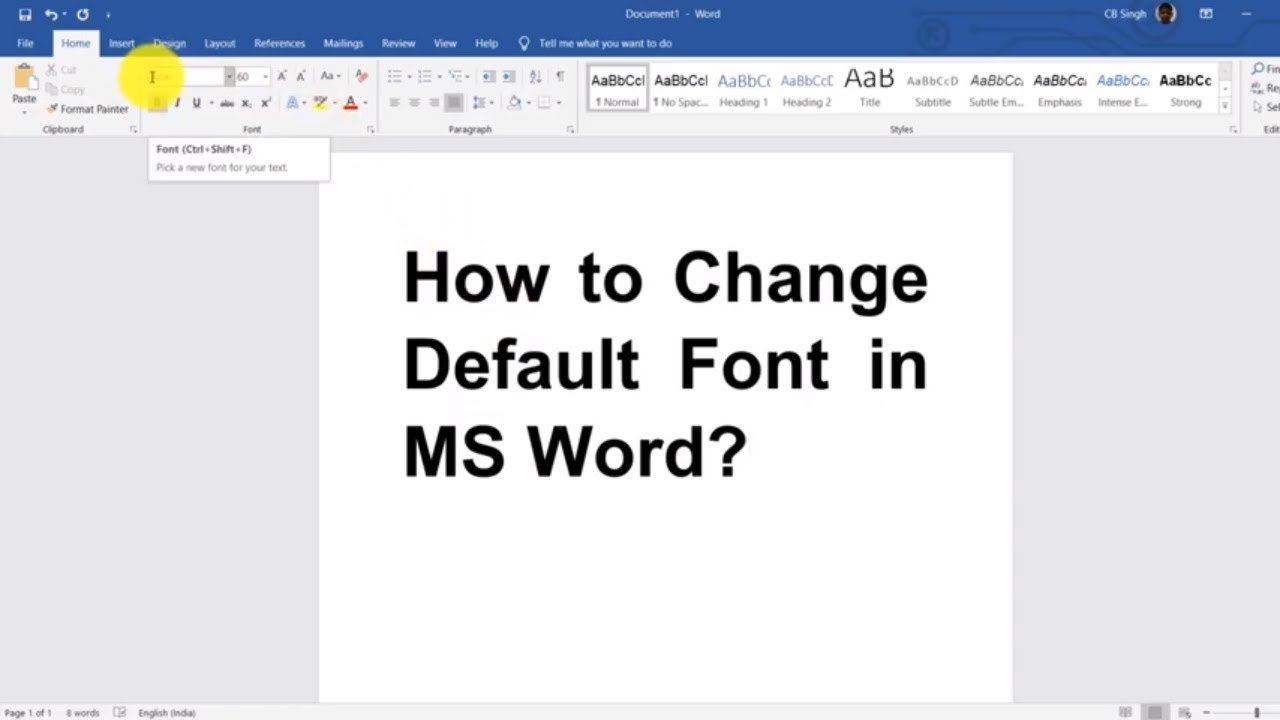
Task: Click the Paste clipboard icon
Action: point(24,78)
